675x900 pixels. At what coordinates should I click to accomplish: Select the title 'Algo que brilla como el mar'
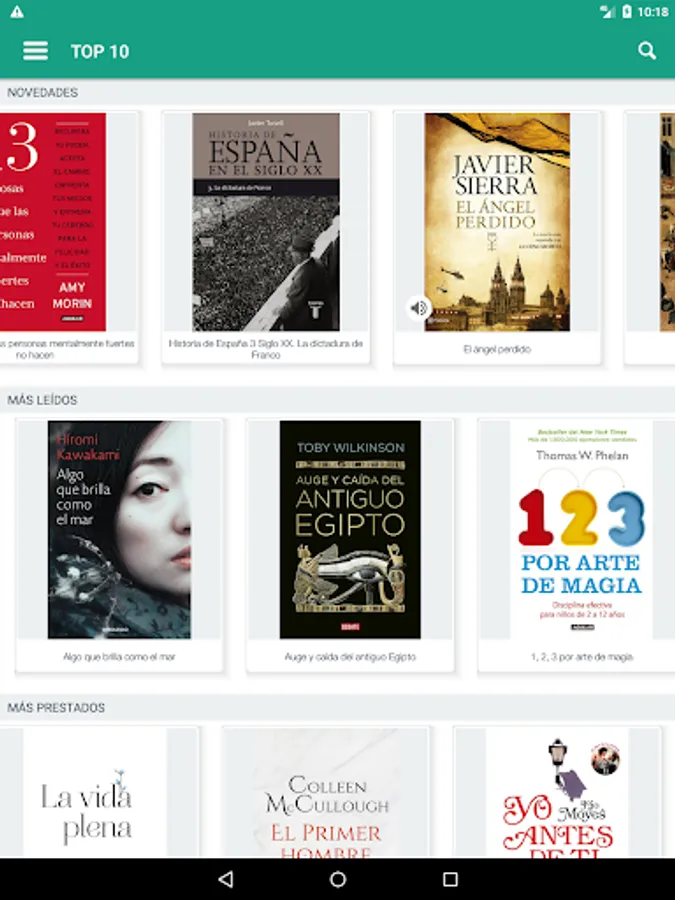pos(119,657)
